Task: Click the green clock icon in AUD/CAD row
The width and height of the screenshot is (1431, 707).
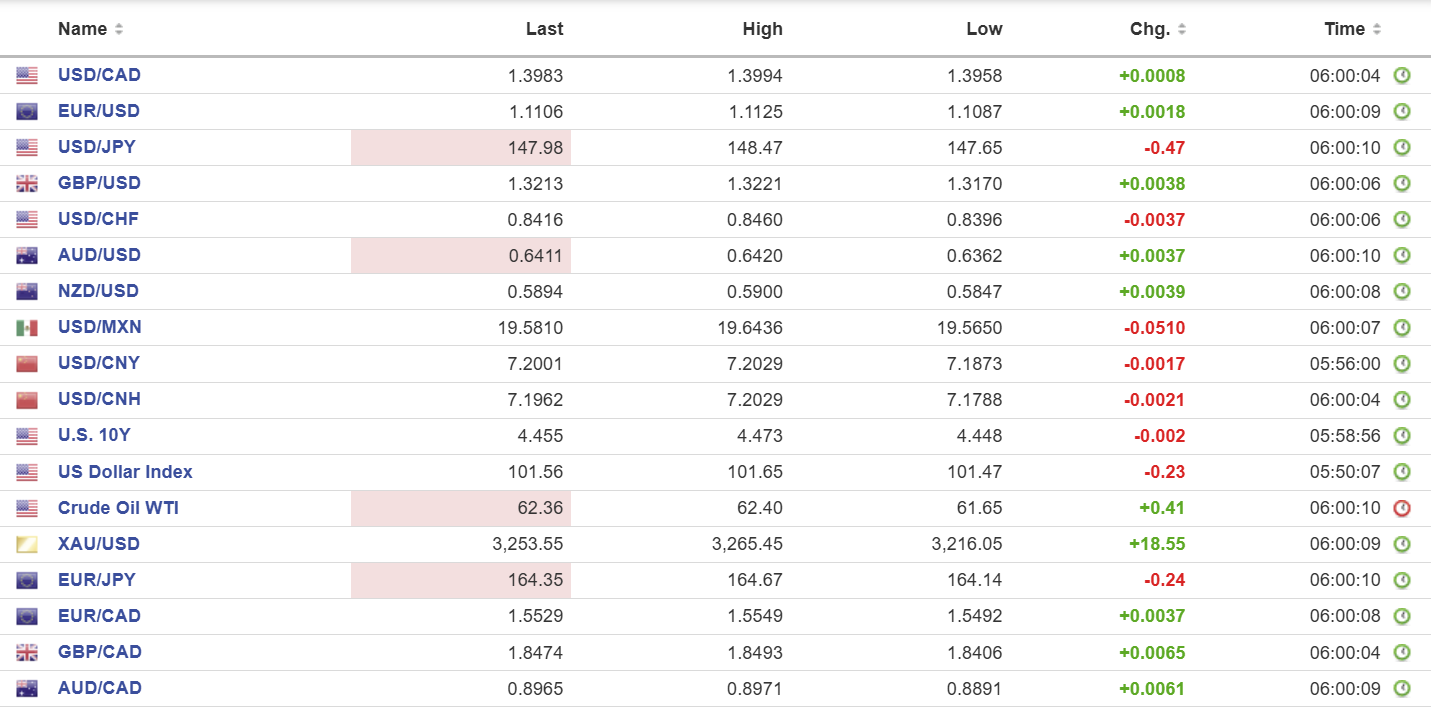Action: [x=1402, y=688]
